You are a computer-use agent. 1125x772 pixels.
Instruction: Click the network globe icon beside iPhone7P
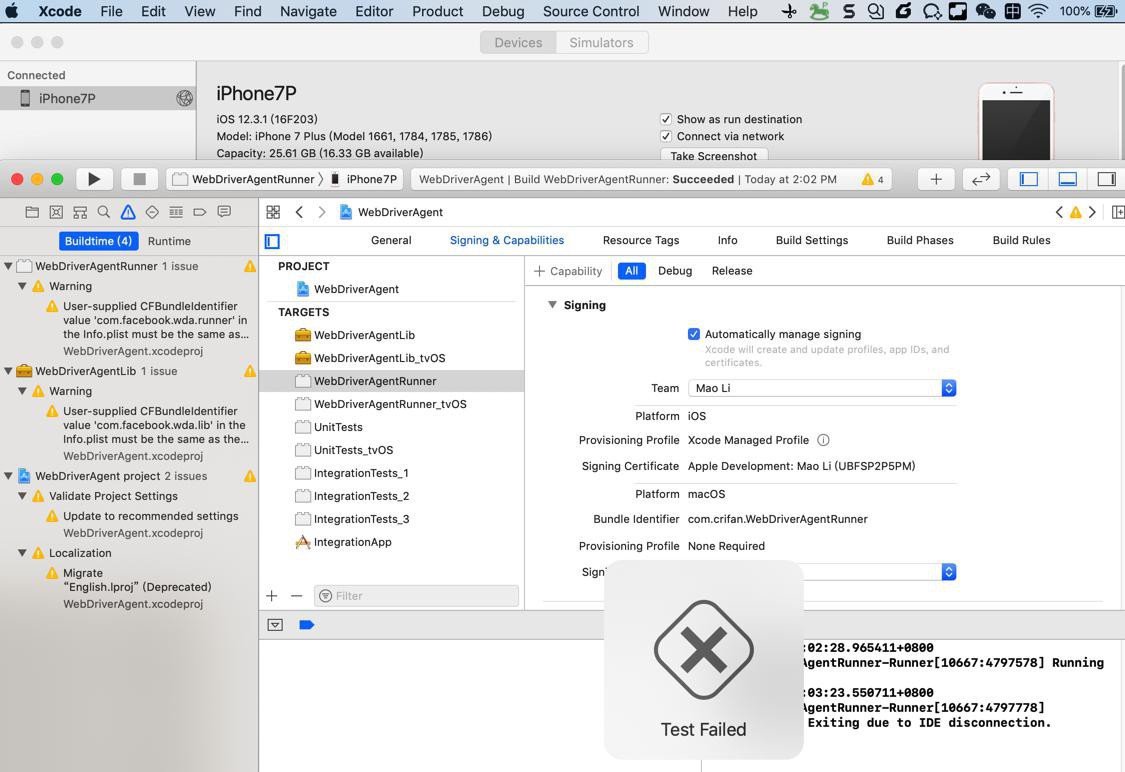185,99
